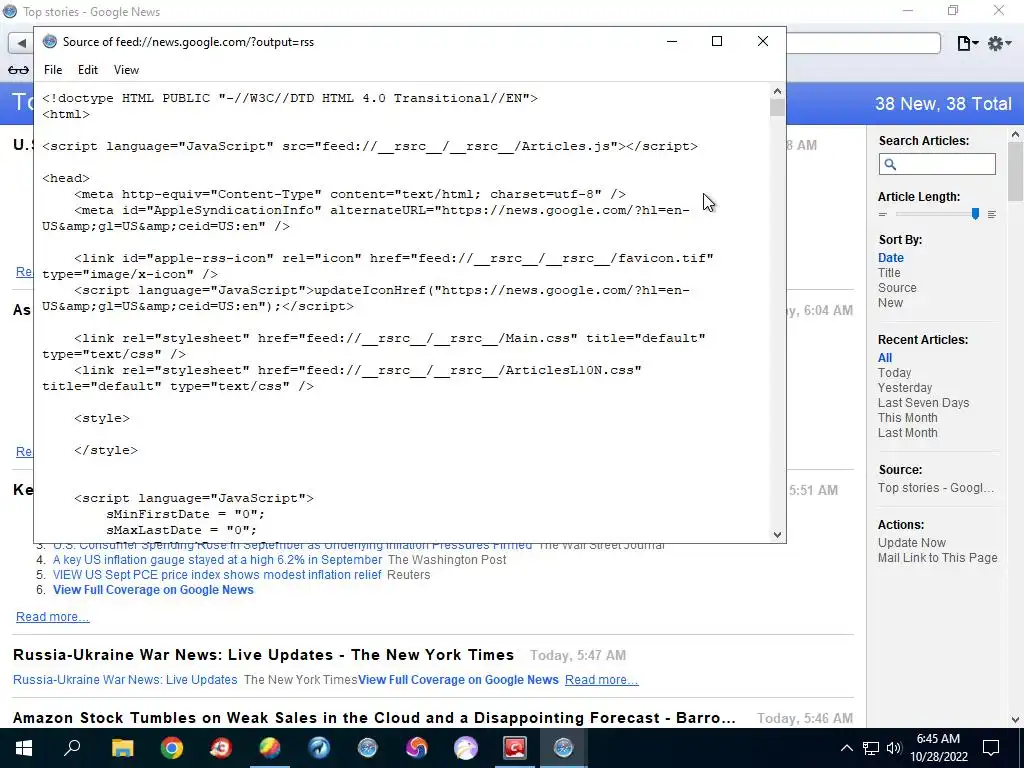
Task: Open the Windows notification center
Action: tap(991, 748)
